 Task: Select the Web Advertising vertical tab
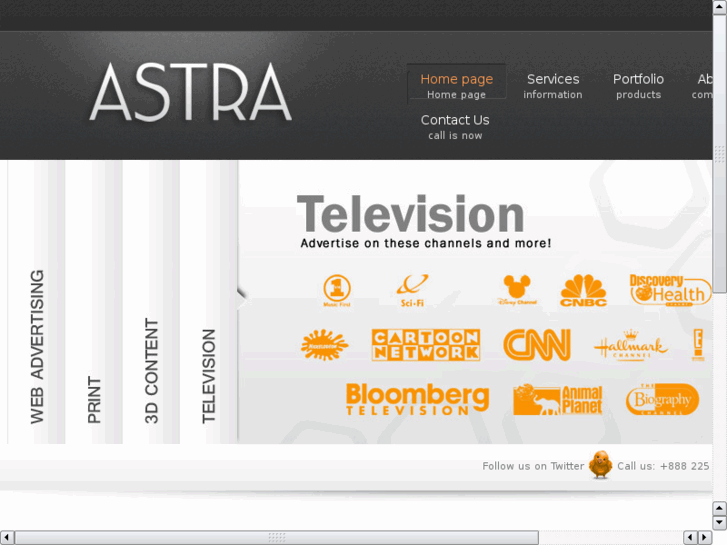(x=37, y=301)
